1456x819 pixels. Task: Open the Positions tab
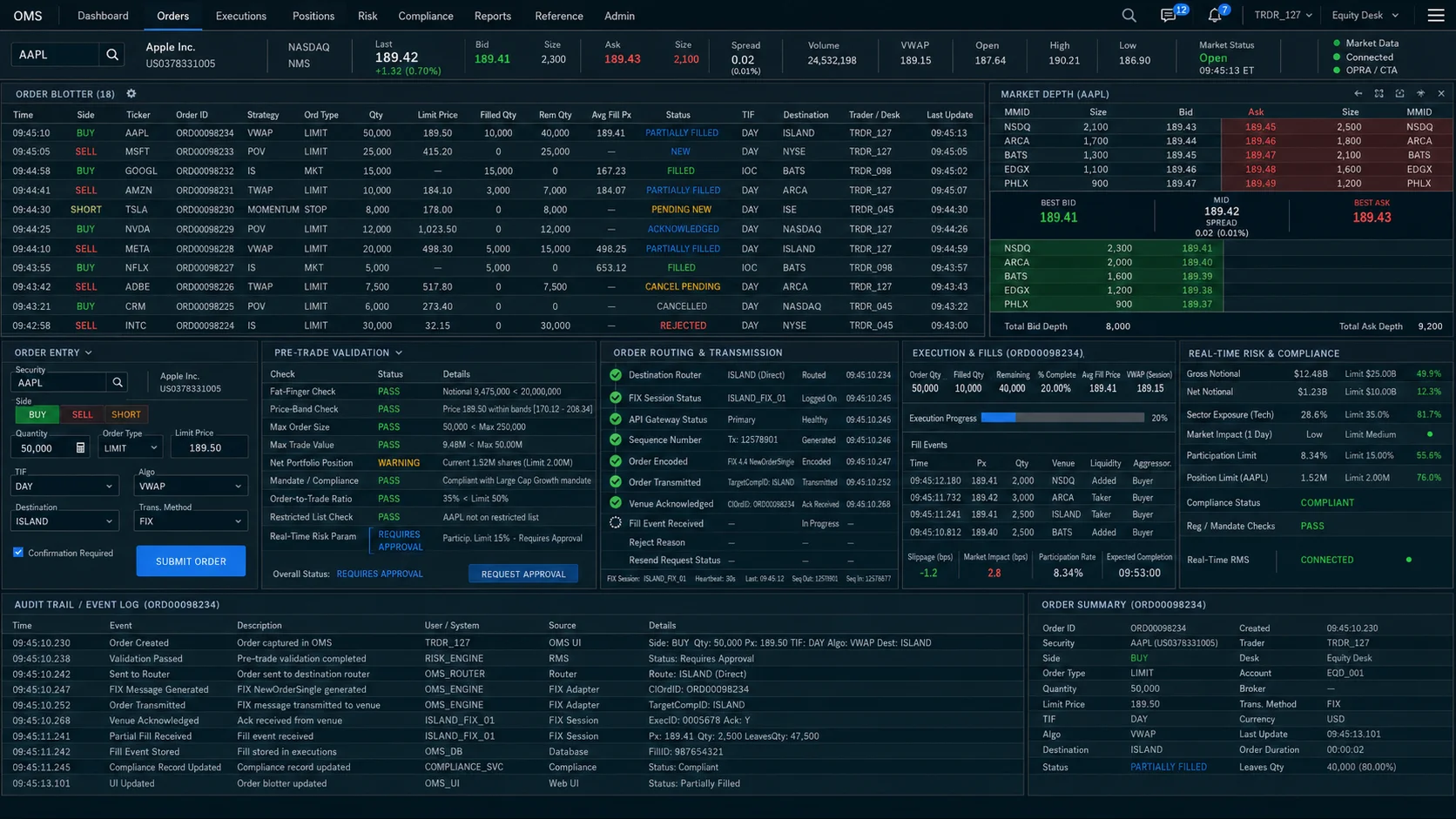pyautogui.click(x=313, y=16)
